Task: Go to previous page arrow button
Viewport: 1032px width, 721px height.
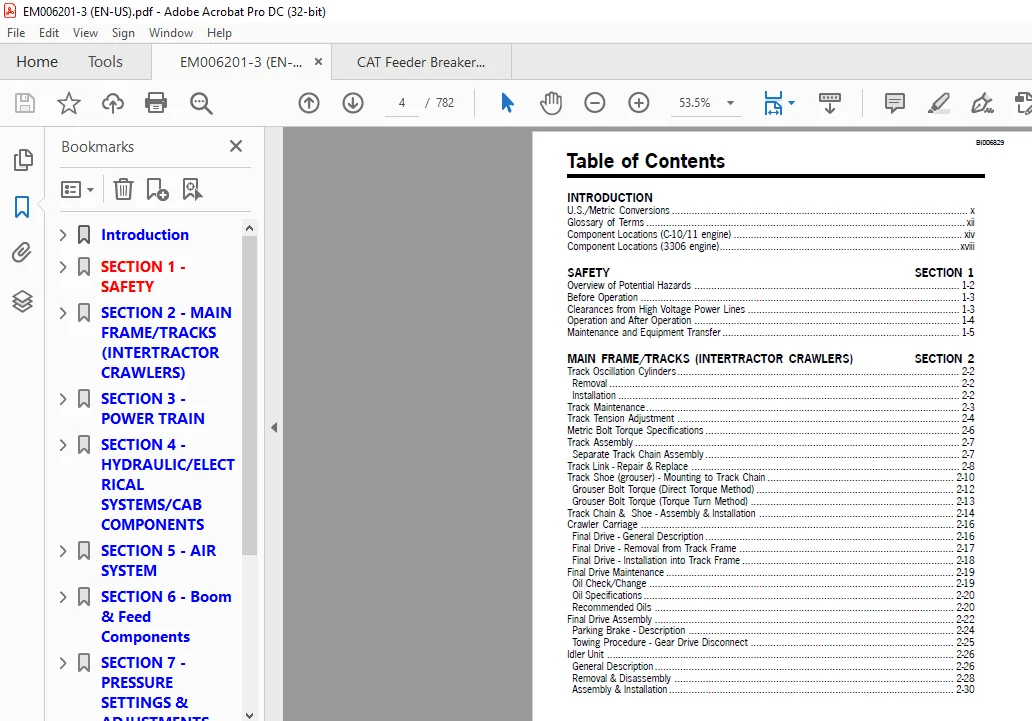Action: pos(309,103)
